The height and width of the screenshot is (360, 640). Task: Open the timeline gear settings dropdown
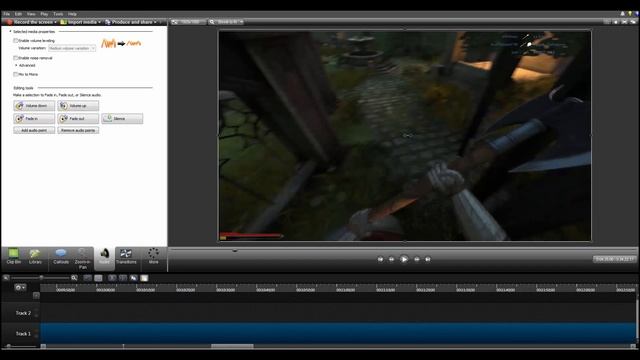coord(20,287)
